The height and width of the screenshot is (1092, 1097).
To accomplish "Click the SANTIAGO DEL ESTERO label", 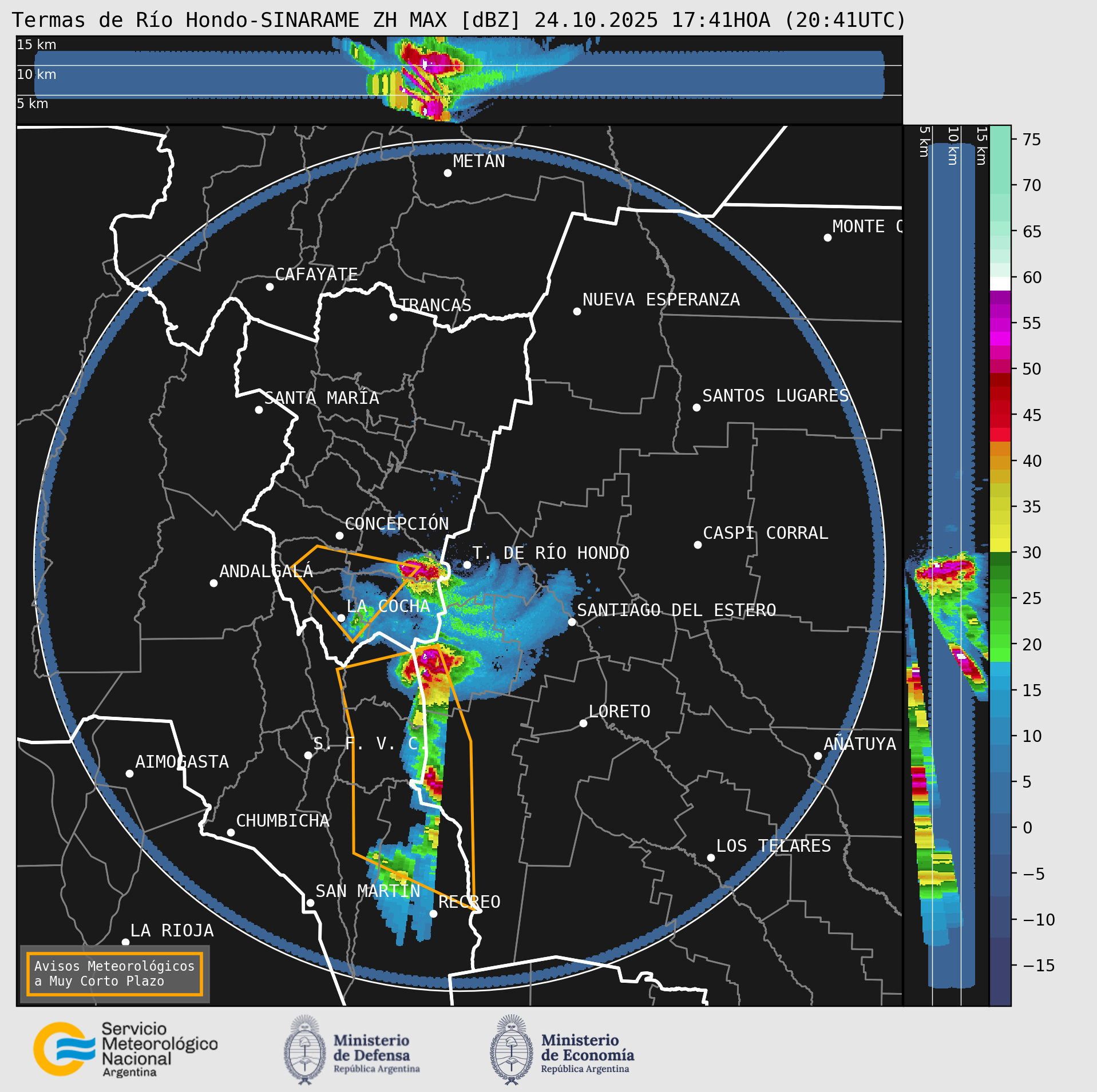I will coord(676,610).
